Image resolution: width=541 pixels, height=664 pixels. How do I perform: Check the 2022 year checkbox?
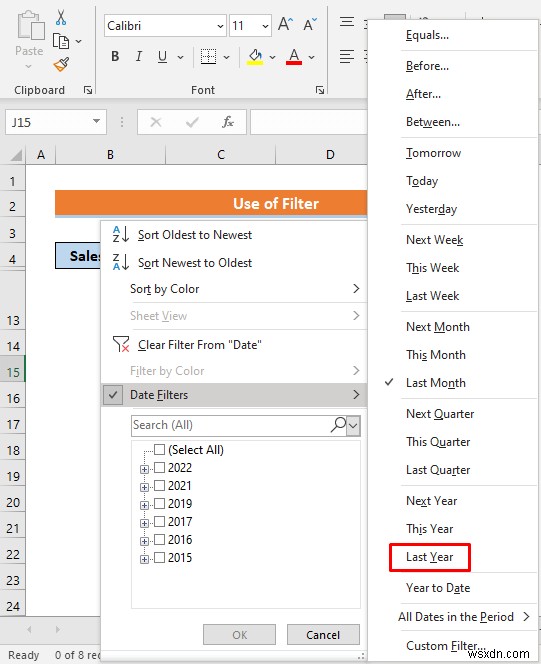click(159, 468)
